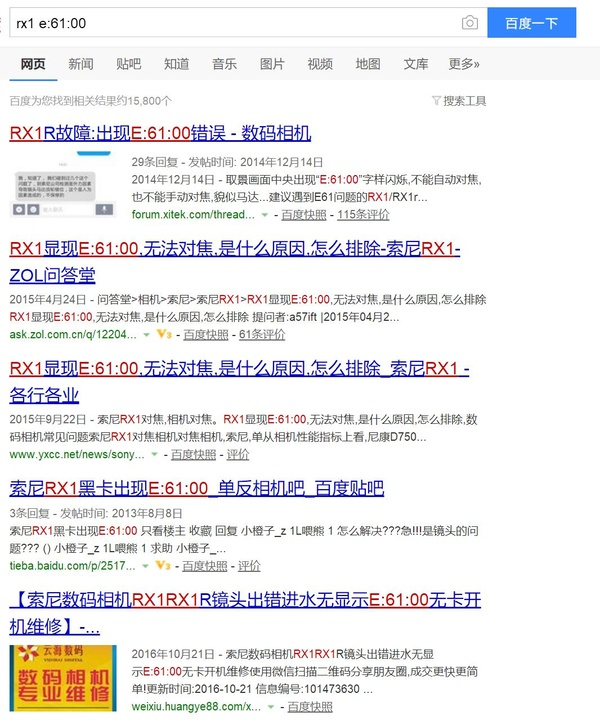Open the 更多» tab menu
The height and width of the screenshot is (725, 600).
464,64
